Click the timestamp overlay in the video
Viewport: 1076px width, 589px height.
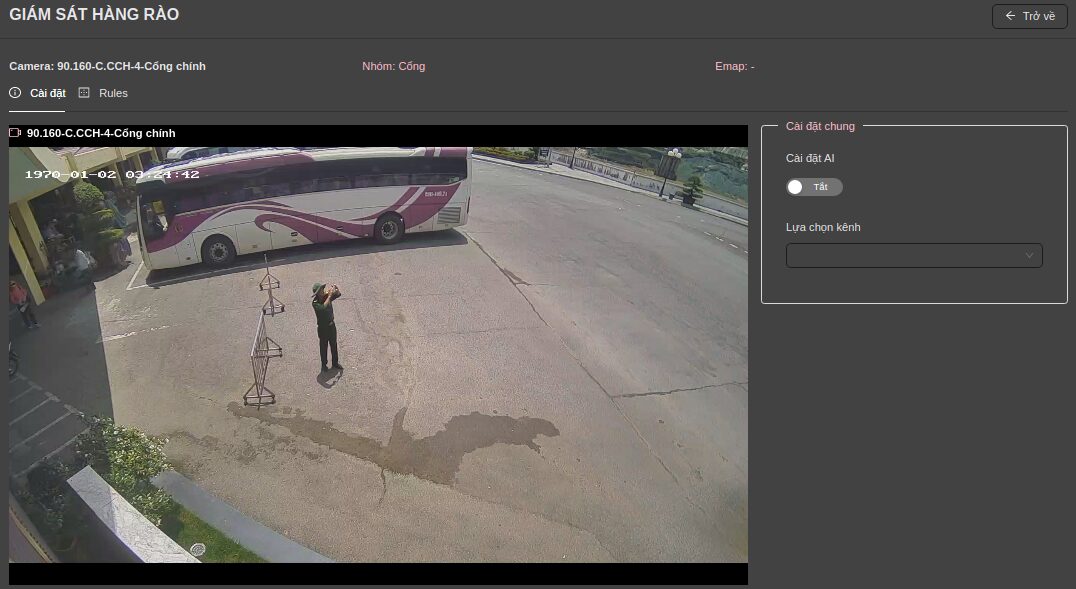[x=112, y=174]
